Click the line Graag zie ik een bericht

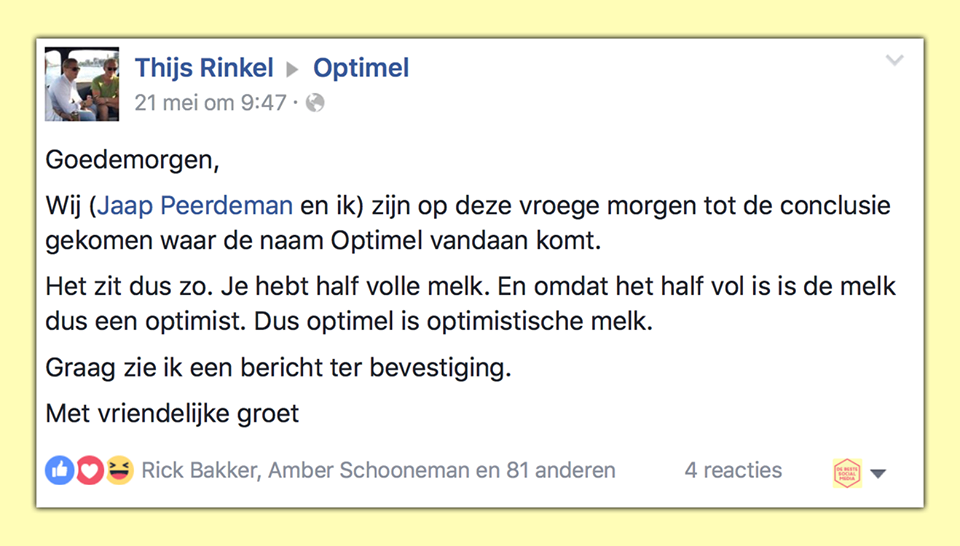278,368
